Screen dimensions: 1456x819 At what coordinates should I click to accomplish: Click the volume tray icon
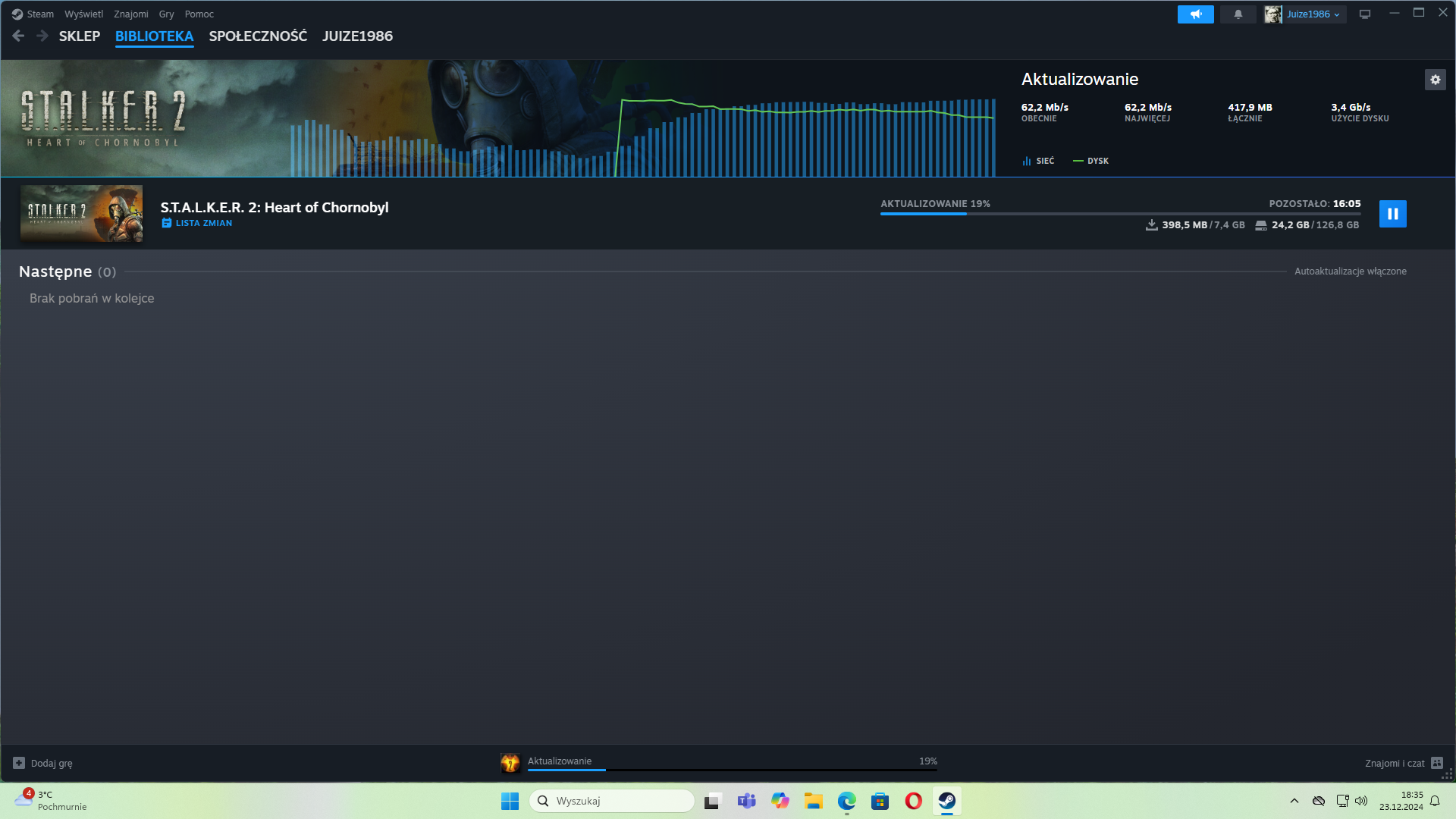tap(1361, 801)
